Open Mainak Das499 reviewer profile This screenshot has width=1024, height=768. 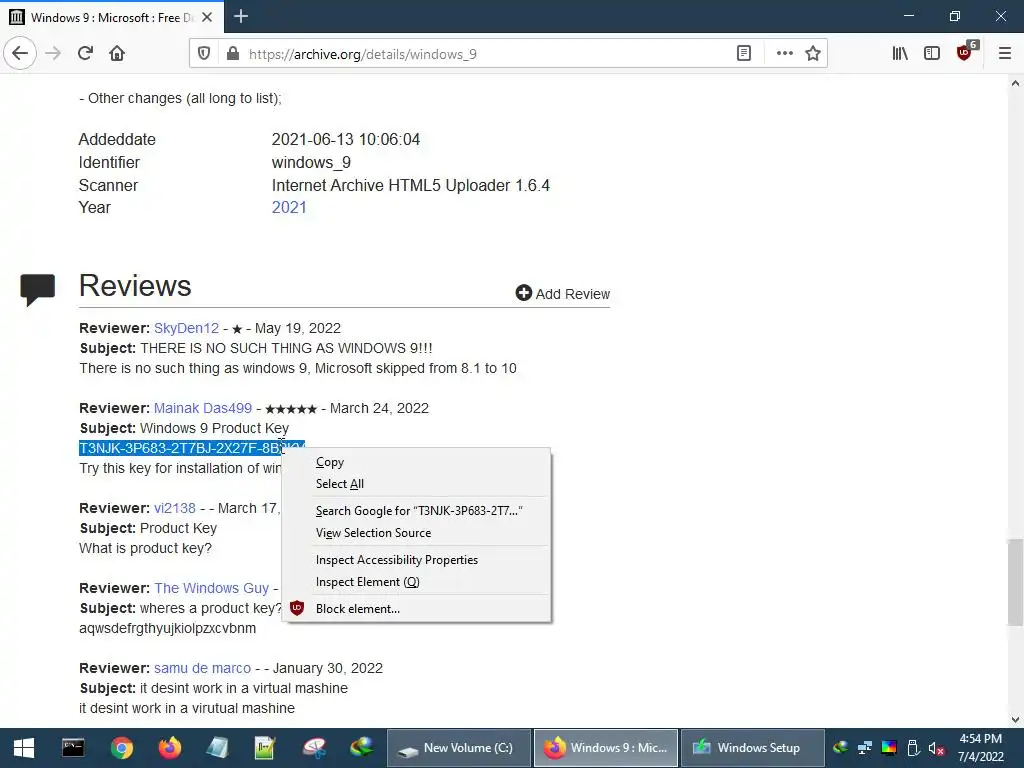202,408
